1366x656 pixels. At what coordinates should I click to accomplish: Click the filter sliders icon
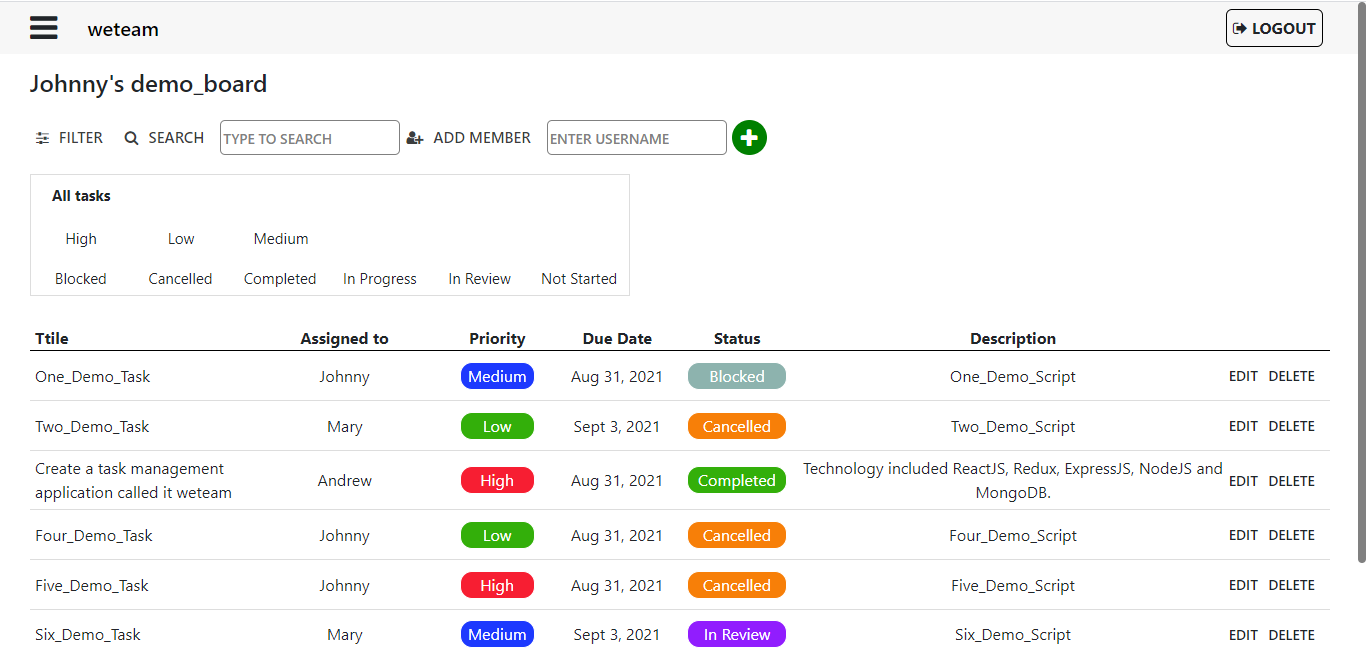tap(42, 138)
